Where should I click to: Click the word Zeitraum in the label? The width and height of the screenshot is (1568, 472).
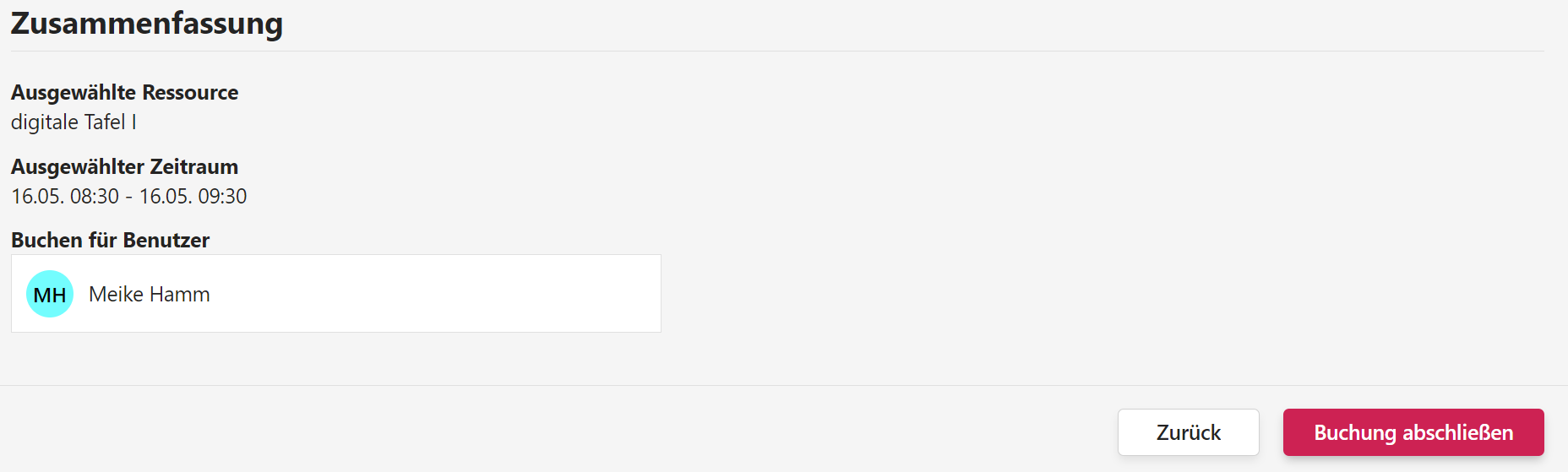tap(193, 166)
